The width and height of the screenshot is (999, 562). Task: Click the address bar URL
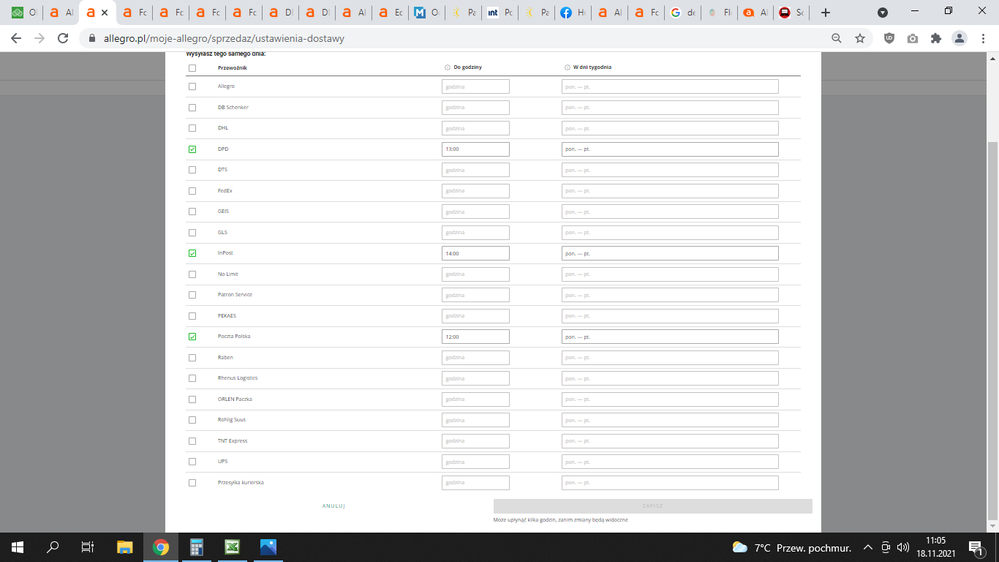point(224,38)
